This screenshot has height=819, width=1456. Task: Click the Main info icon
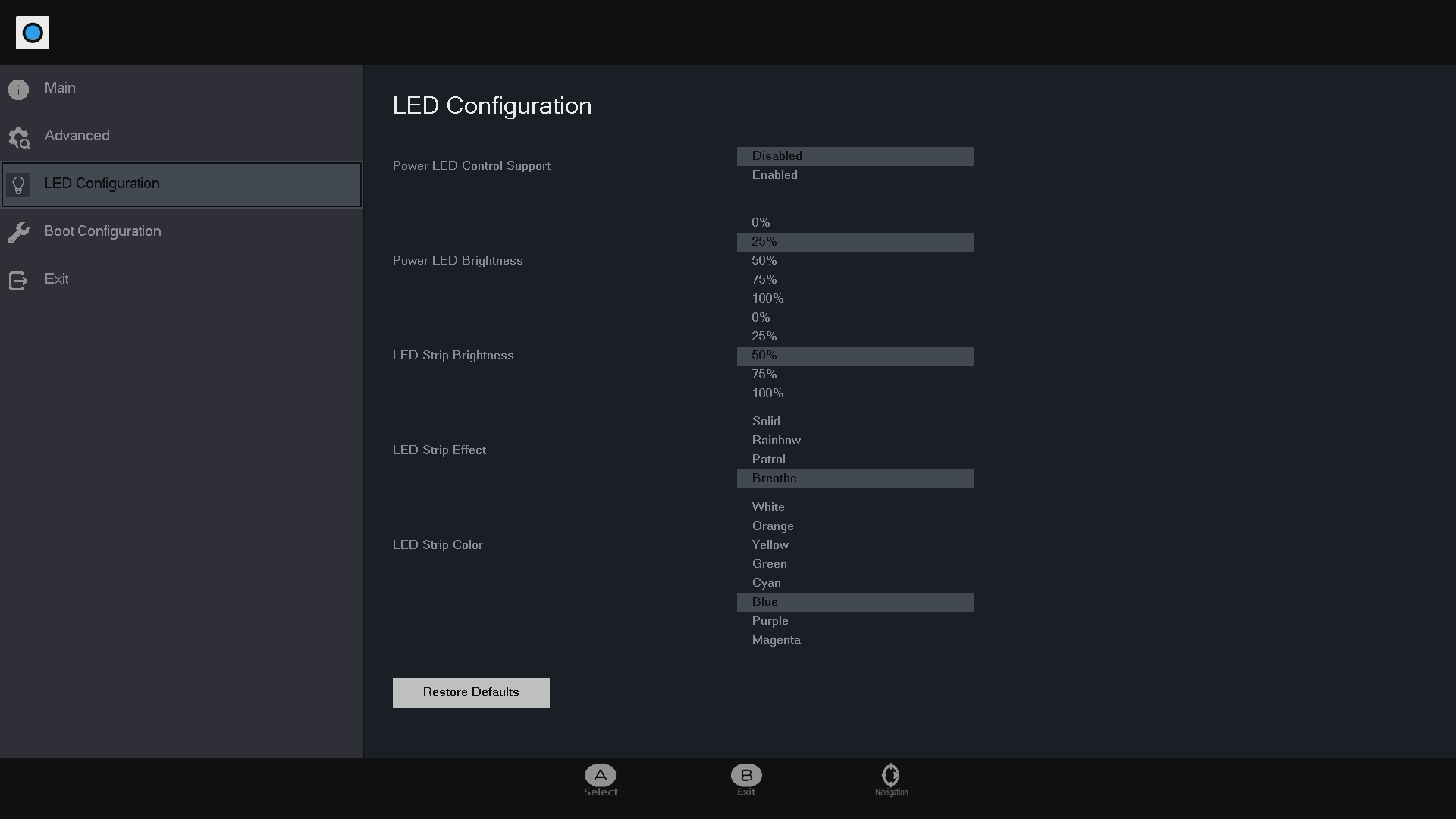[19, 89]
